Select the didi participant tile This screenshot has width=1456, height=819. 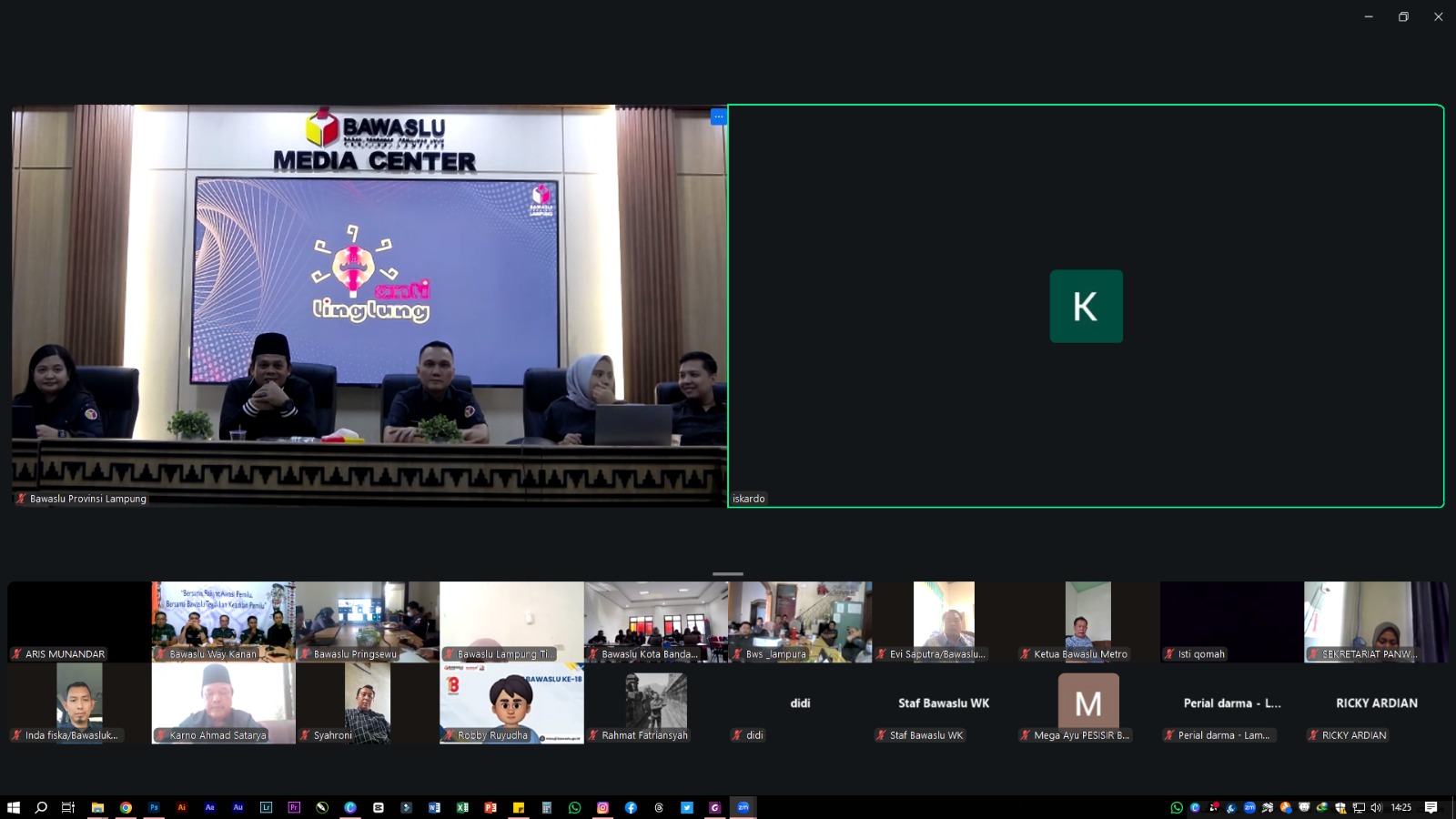point(800,703)
